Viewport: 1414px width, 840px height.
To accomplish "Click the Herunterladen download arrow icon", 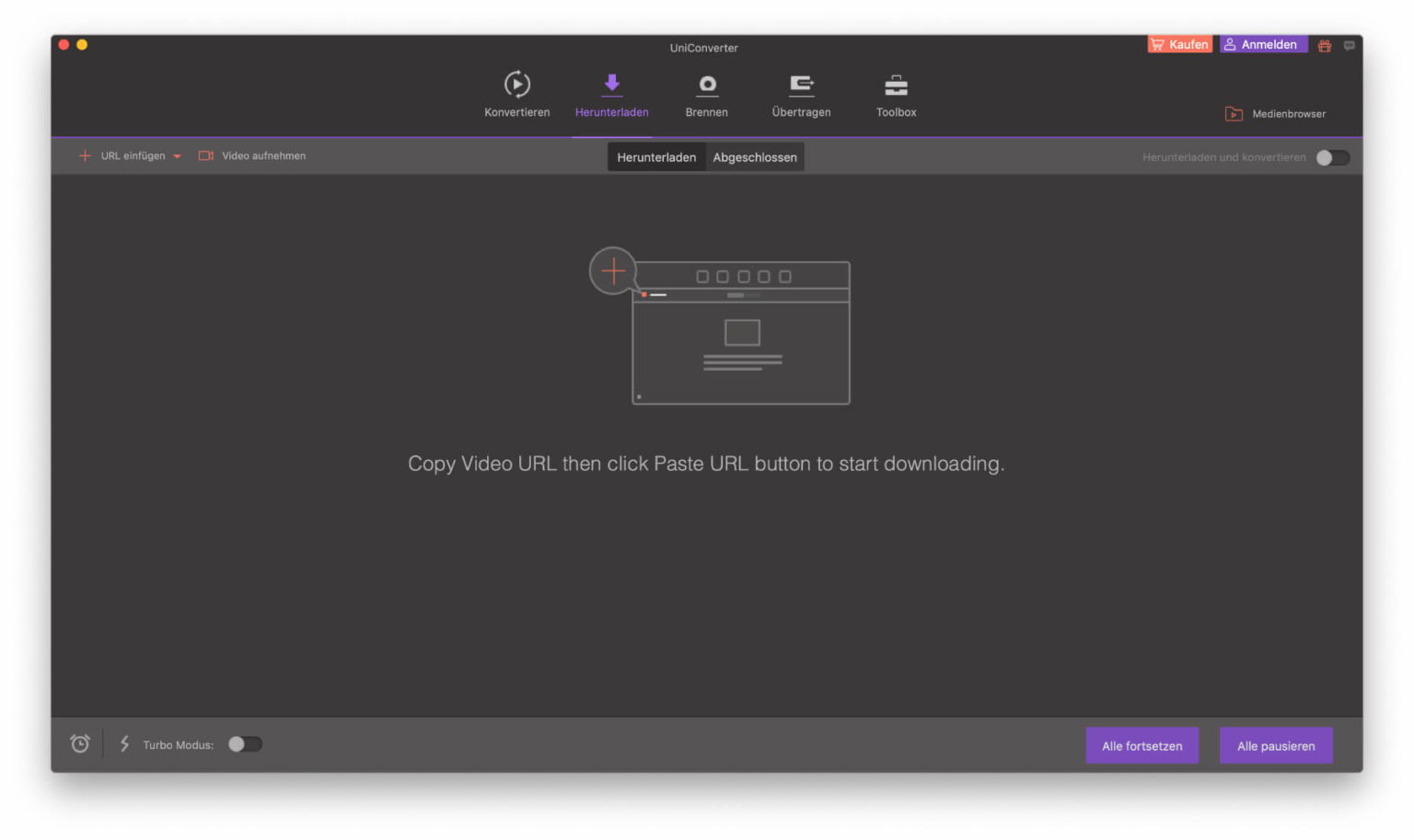I will coord(612,85).
